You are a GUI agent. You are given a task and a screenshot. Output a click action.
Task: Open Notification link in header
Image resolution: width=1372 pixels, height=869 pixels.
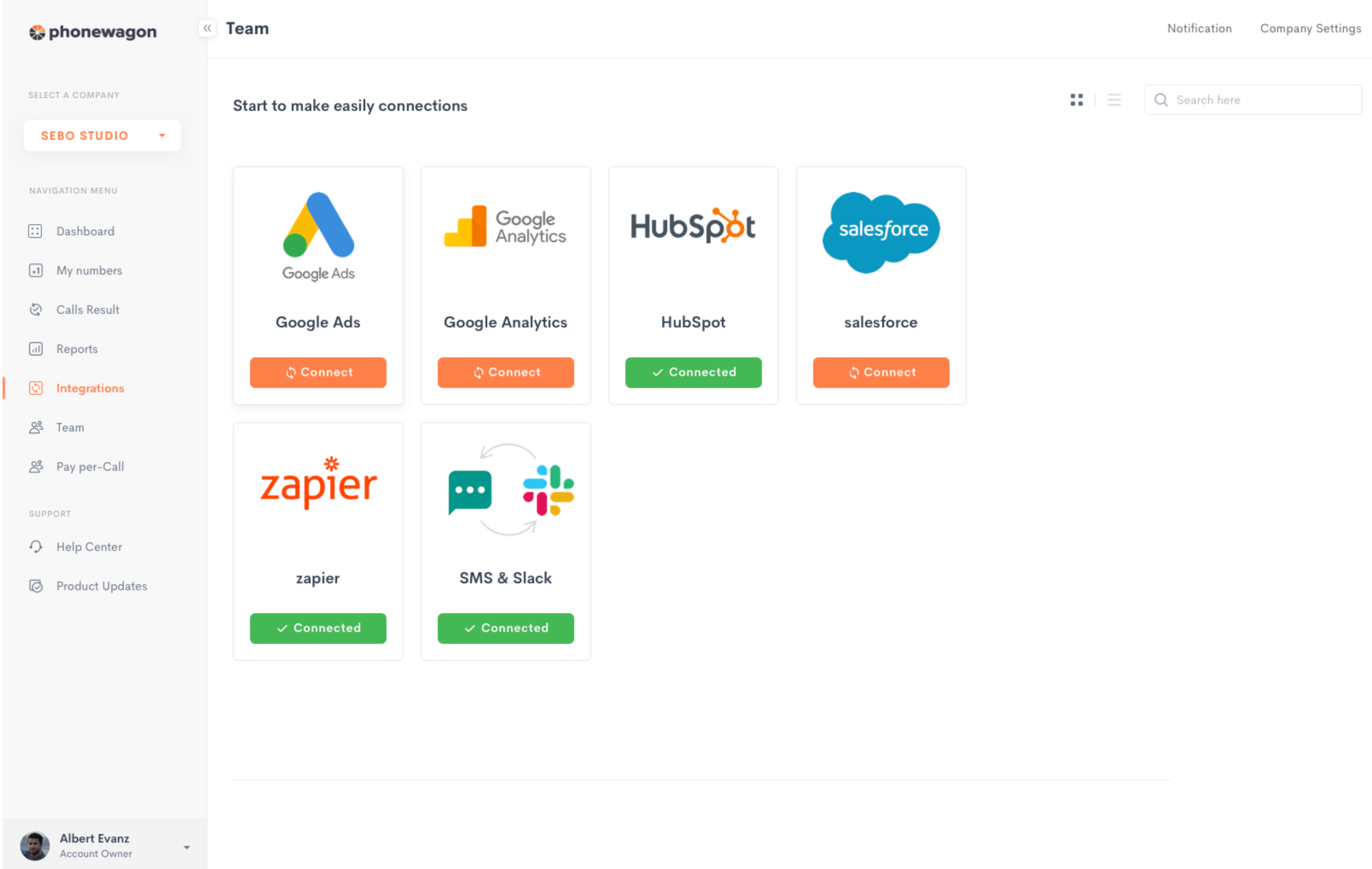click(x=1199, y=29)
